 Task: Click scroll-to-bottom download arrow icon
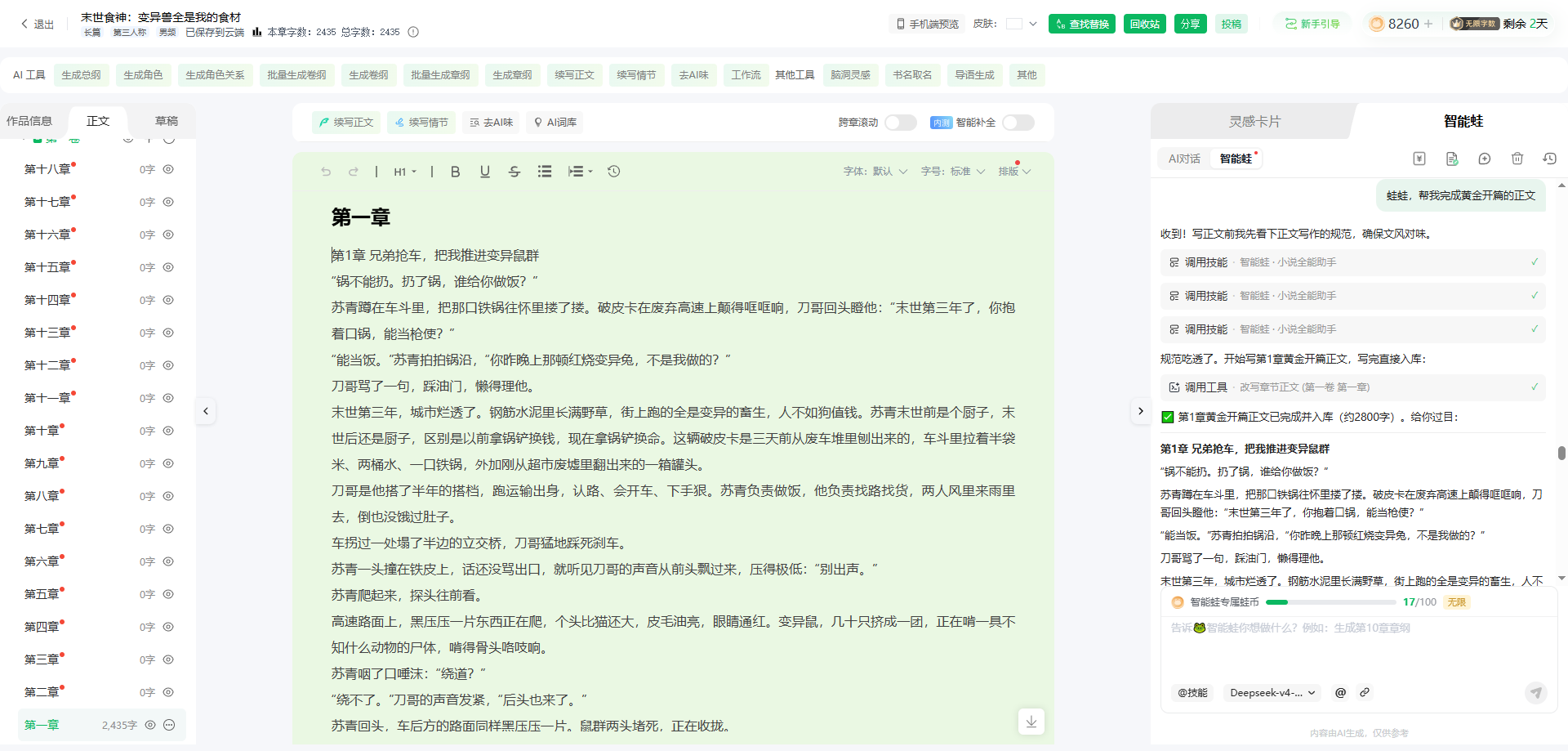(1031, 722)
